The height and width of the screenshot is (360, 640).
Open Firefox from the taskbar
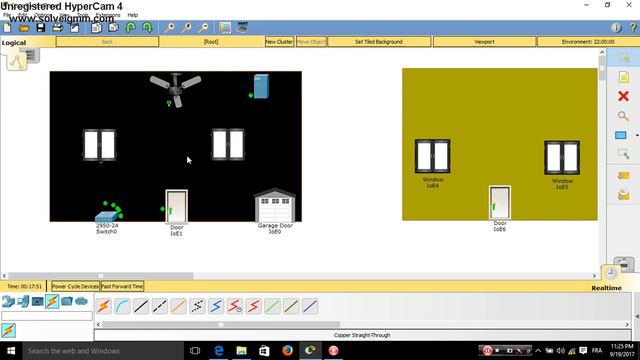click(x=287, y=351)
